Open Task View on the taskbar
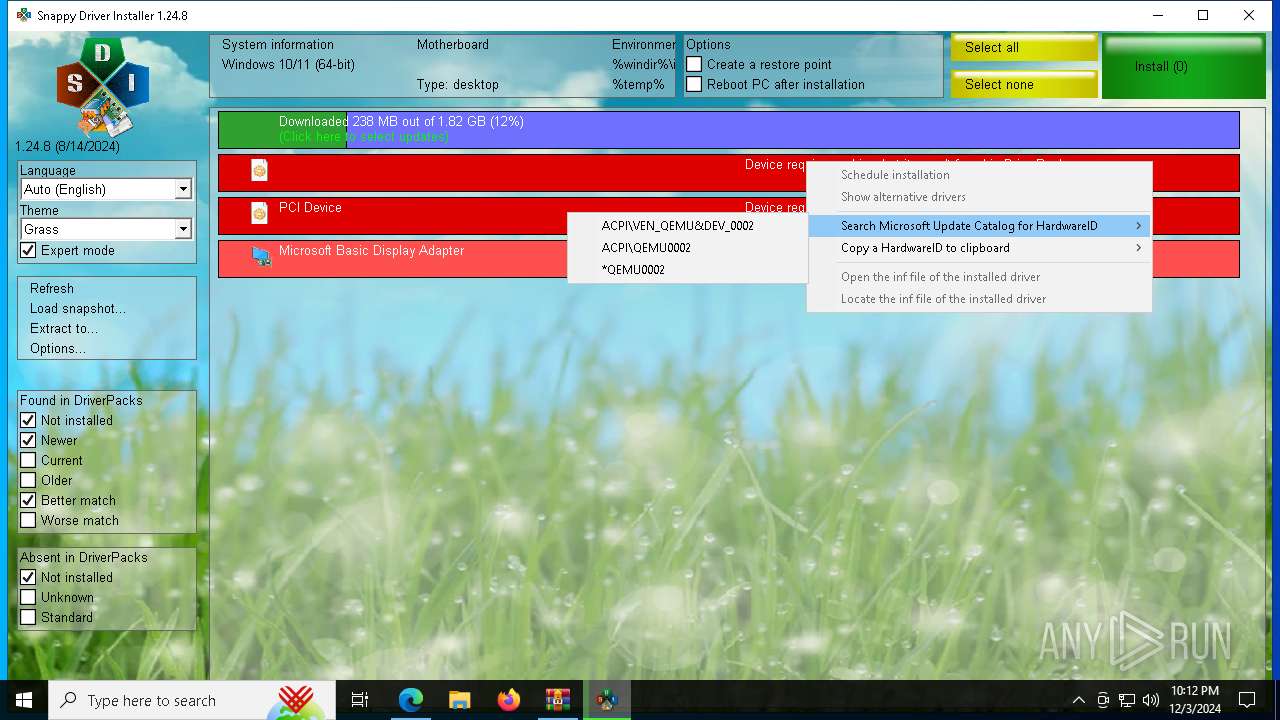This screenshot has width=1280, height=720. click(x=360, y=700)
